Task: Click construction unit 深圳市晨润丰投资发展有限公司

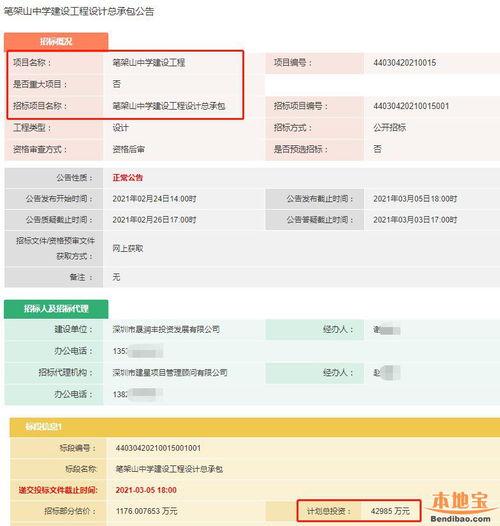Action: tap(166, 329)
